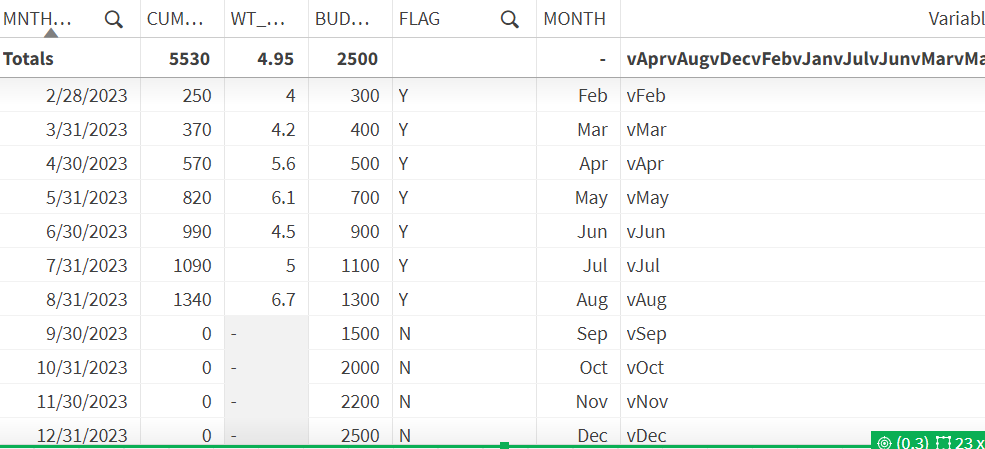Click the vMar variable cell

coord(647,130)
